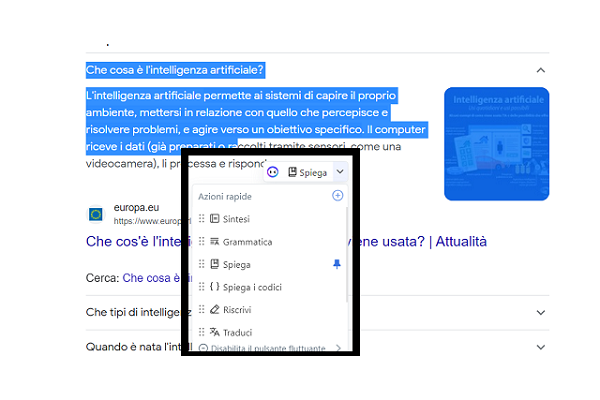
Task: Click the Traduci translate icon
Action: (215, 332)
